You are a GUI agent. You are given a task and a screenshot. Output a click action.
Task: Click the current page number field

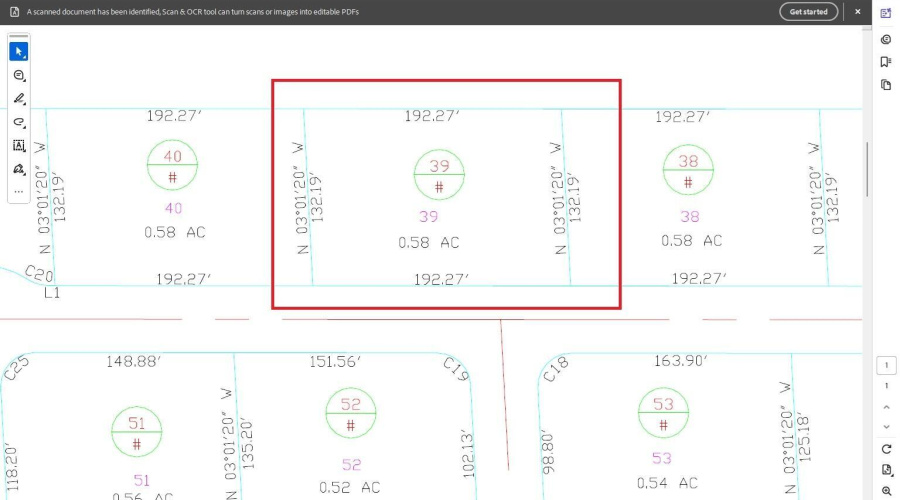[886, 365]
